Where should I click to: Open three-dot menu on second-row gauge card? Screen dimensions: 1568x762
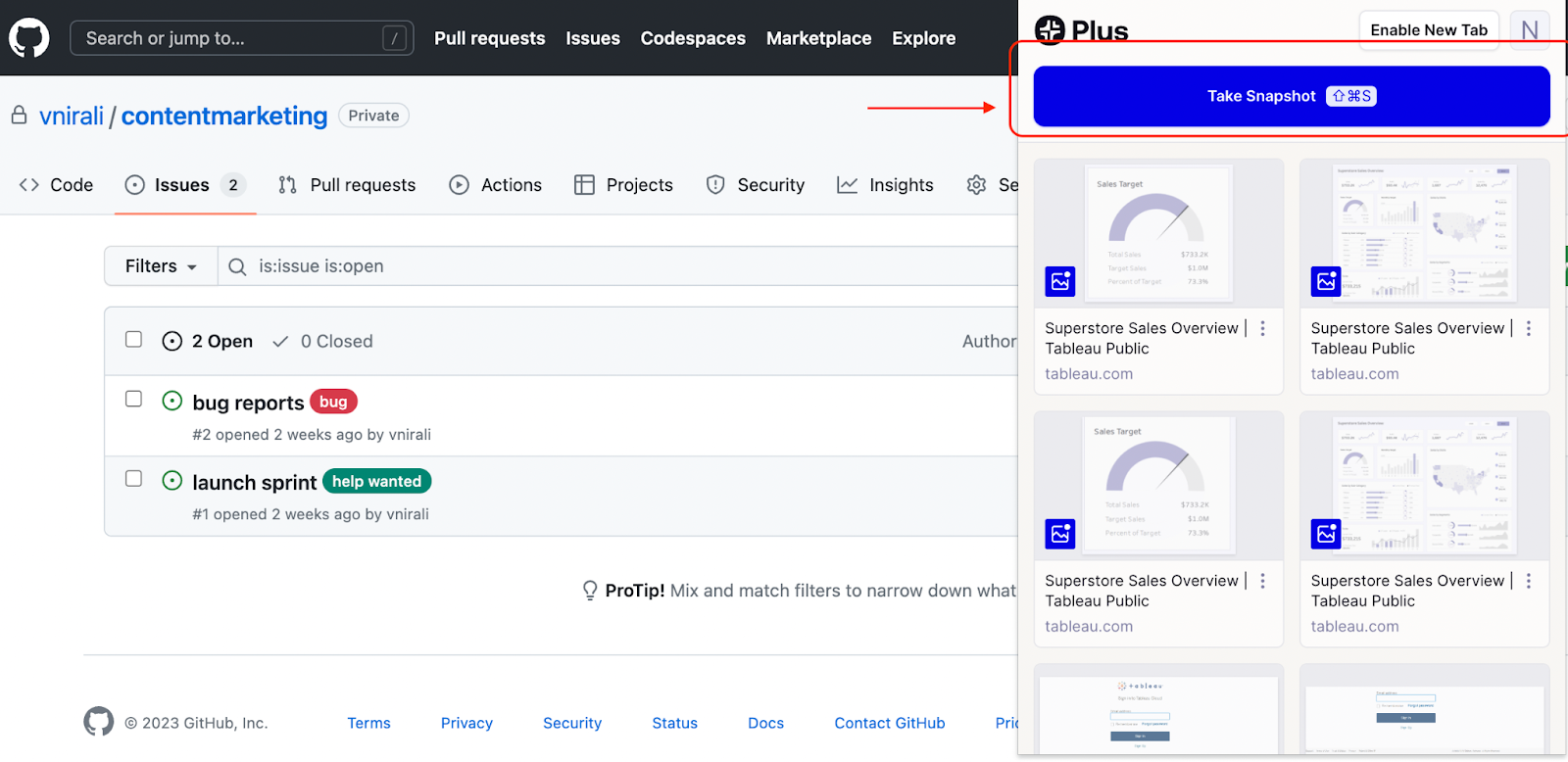tap(1262, 581)
